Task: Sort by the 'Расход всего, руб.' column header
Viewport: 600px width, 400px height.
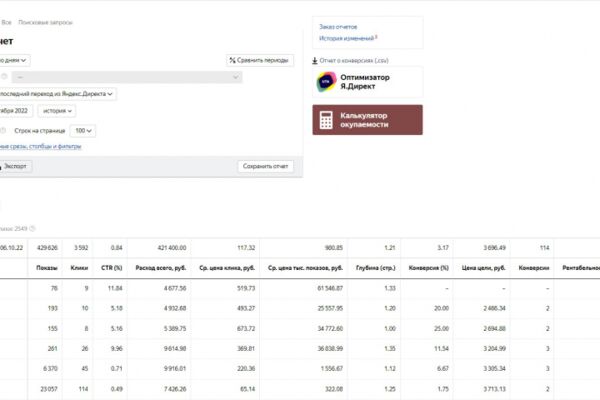Action: pyautogui.click(x=161, y=268)
